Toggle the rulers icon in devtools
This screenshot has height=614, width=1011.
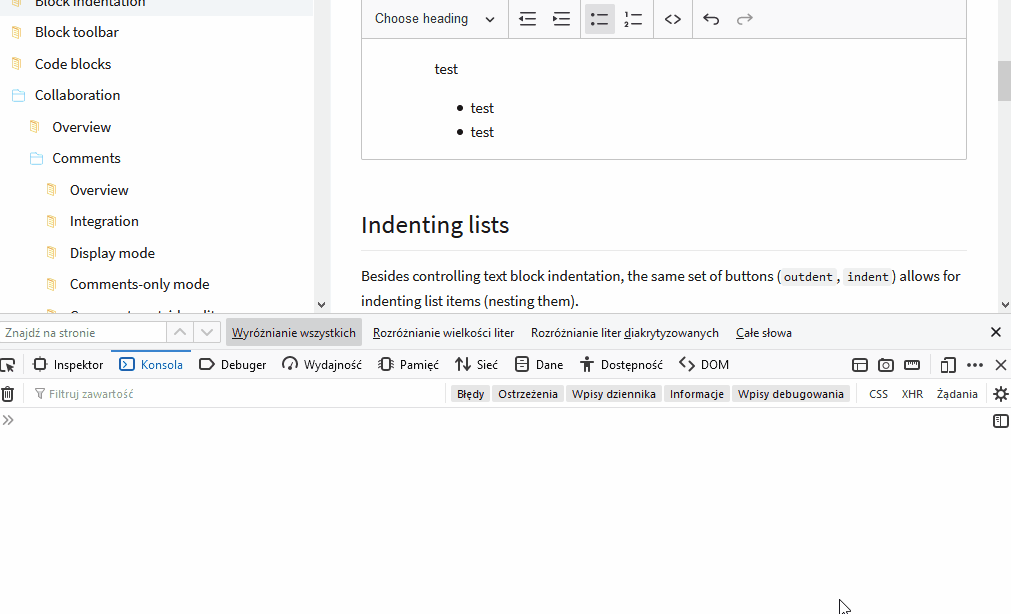tap(912, 365)
